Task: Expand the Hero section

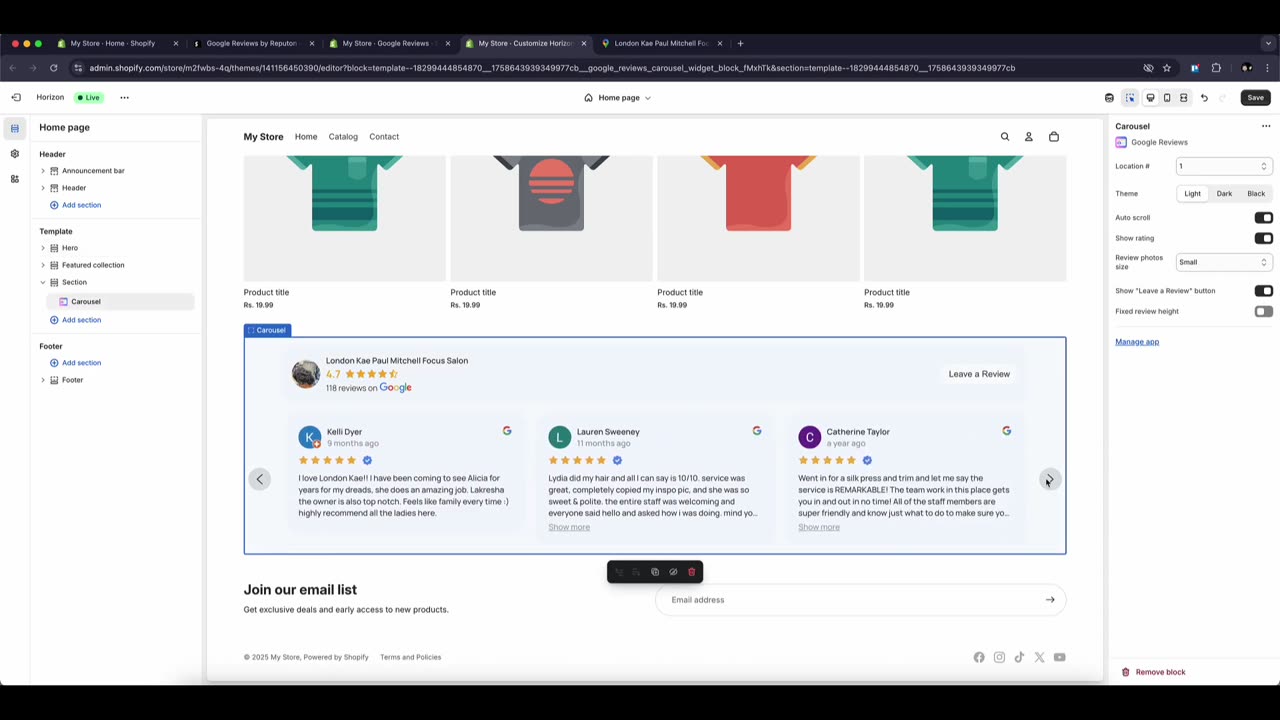Action: point(43,248)
